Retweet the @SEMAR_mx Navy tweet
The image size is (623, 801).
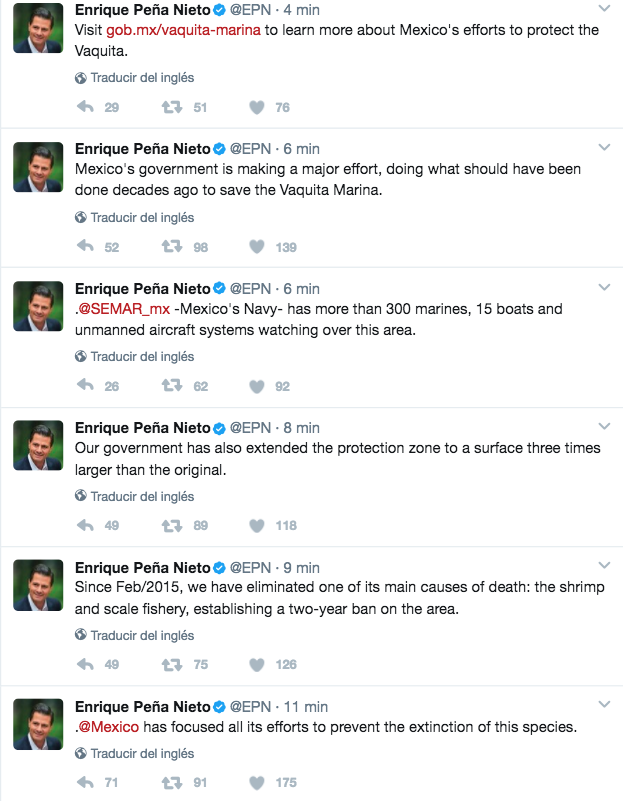coord(170,386)
